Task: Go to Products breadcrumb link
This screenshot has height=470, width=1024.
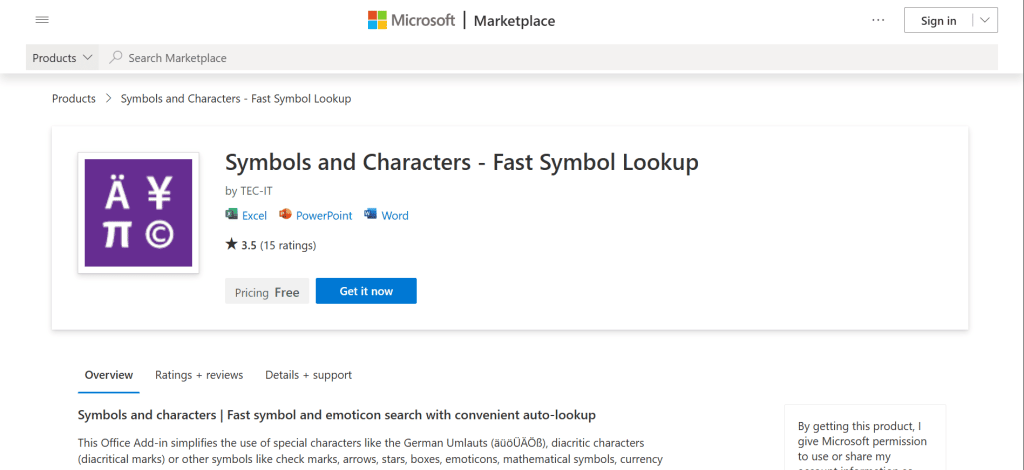Action: click(x=73, y=99)
